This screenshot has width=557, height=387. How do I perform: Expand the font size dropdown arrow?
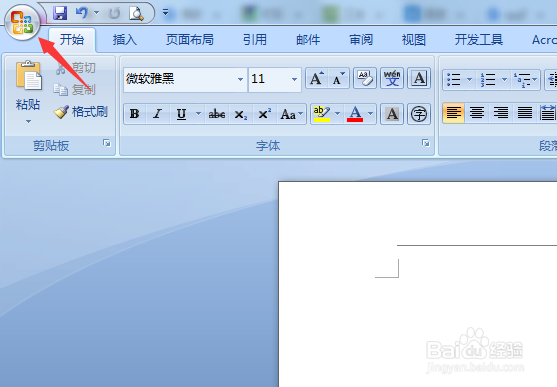[x=294, y=79]
